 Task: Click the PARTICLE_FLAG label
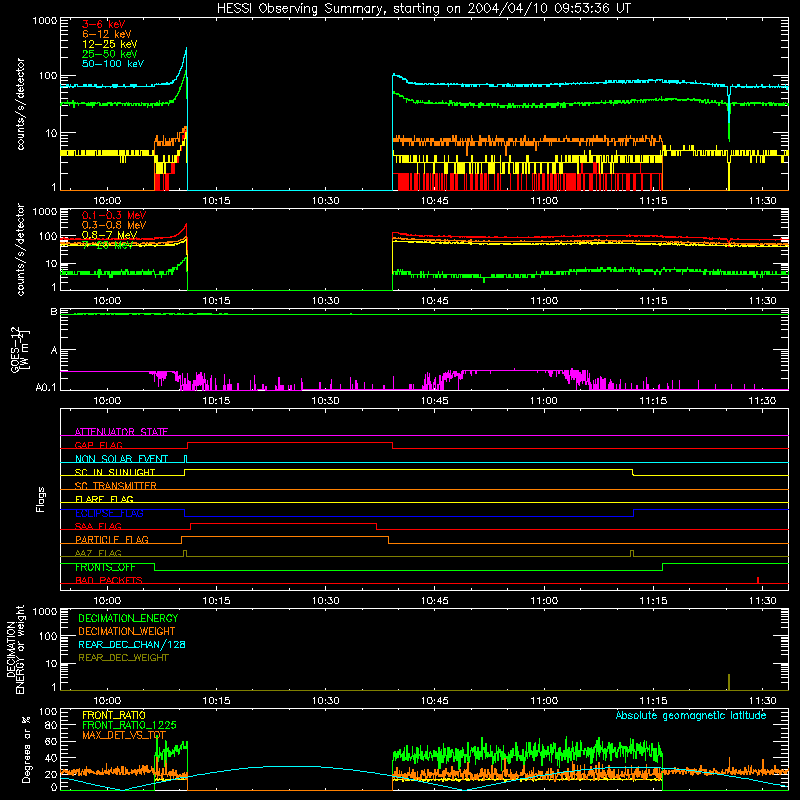point(112,539)
